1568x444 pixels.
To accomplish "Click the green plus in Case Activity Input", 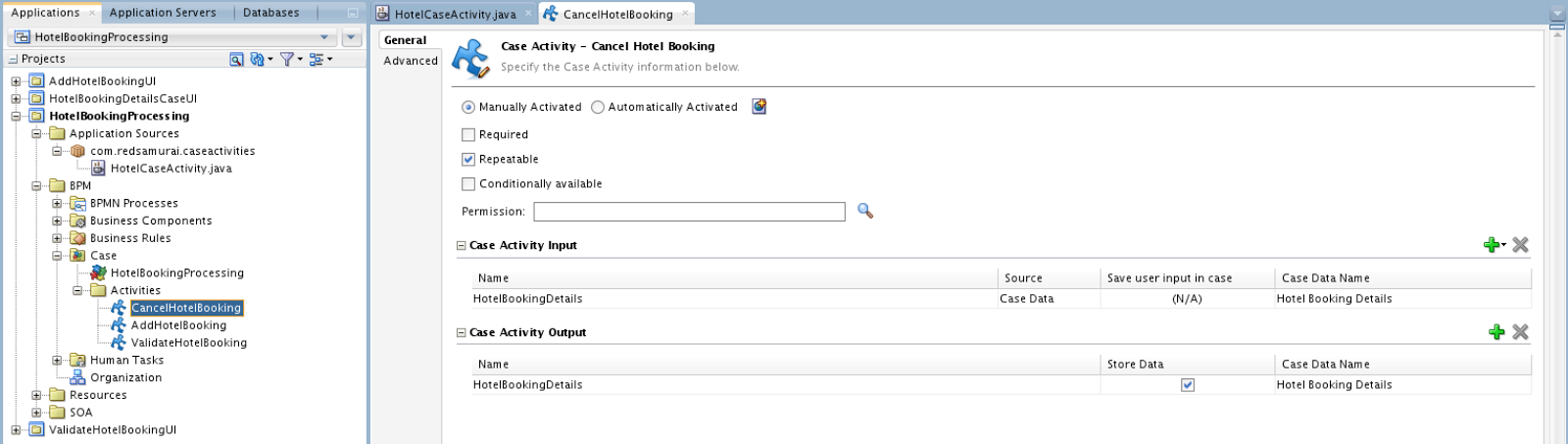I will click(x=1492, y=245).
